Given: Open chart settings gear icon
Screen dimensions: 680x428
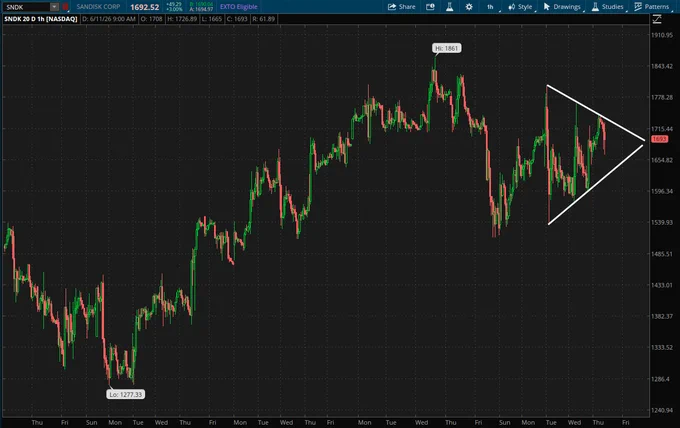Looking at the screenshot, I should point(469,7).
